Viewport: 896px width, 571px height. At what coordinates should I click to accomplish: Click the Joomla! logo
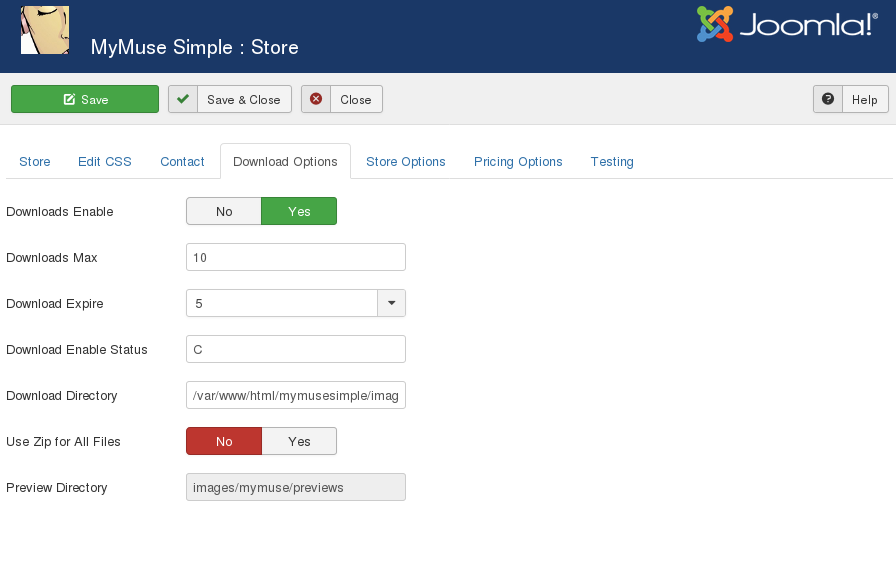786,25
